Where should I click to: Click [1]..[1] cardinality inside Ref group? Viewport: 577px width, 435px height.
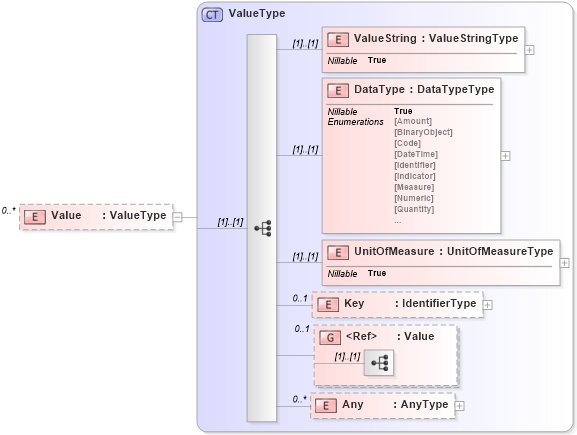(347, 357)
